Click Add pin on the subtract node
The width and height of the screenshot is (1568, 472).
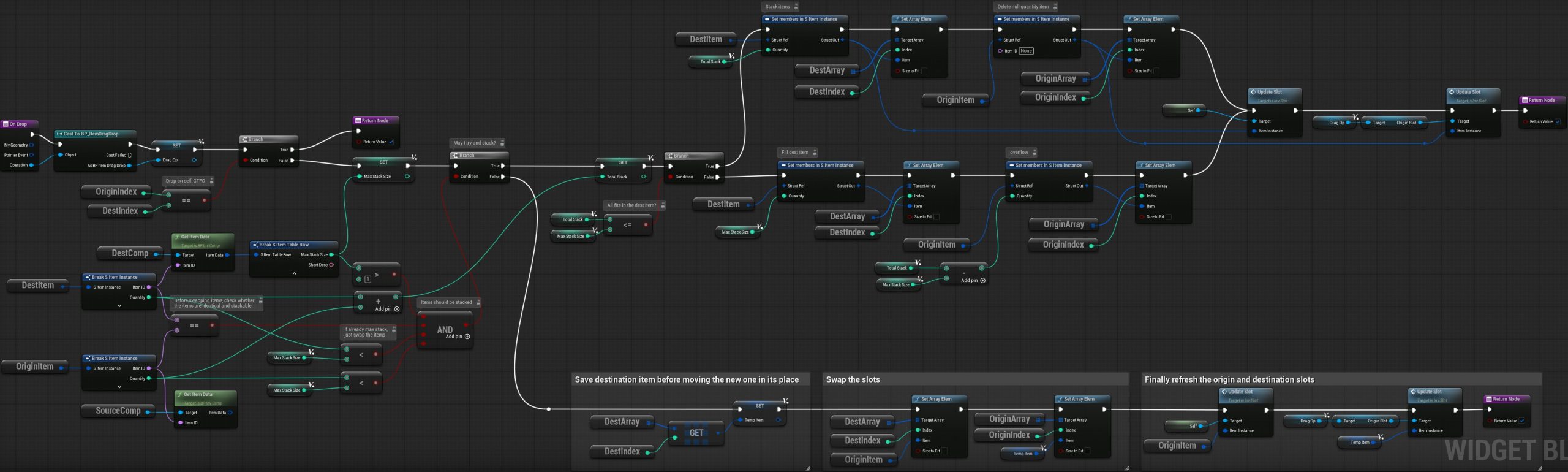(x=982, y=281)
